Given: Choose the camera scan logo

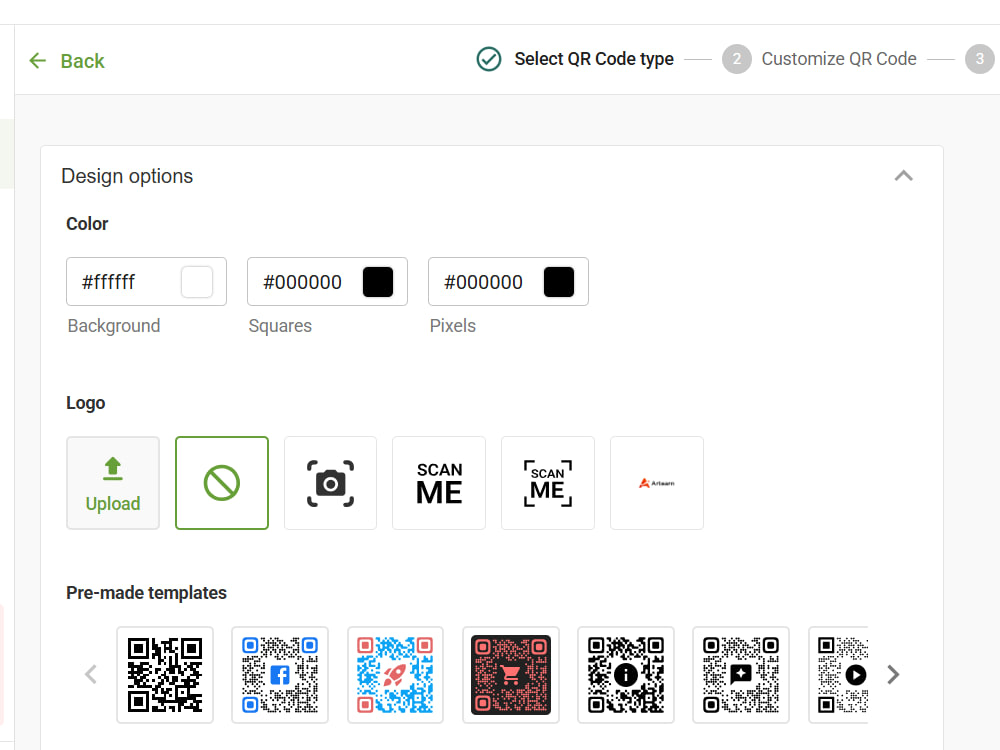Looking at the screenshot, I should tap(330, 483).
